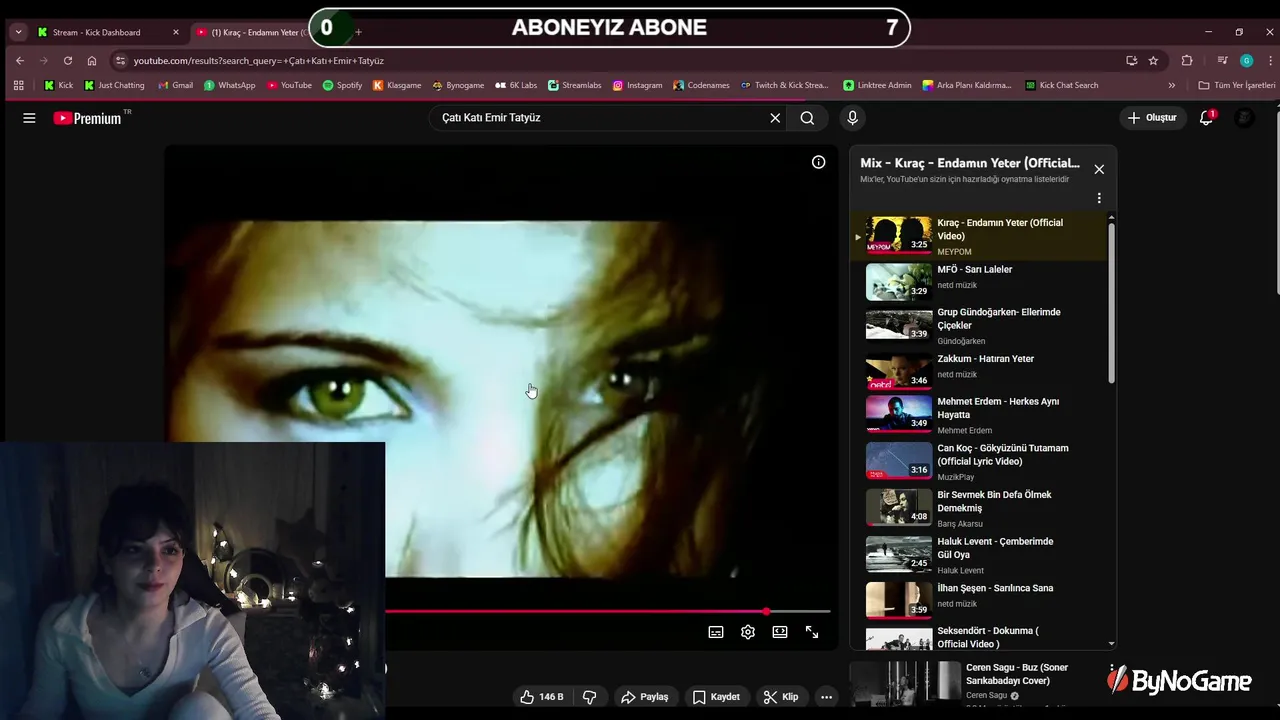Bookmark this page with star icon
Screen dimensions: 1280x720
(x=1153, y=60)
